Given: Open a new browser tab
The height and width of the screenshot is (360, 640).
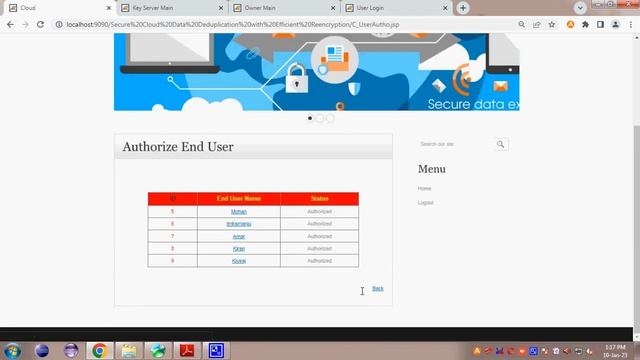Looking at the screenshot, I should click(463, 8).
